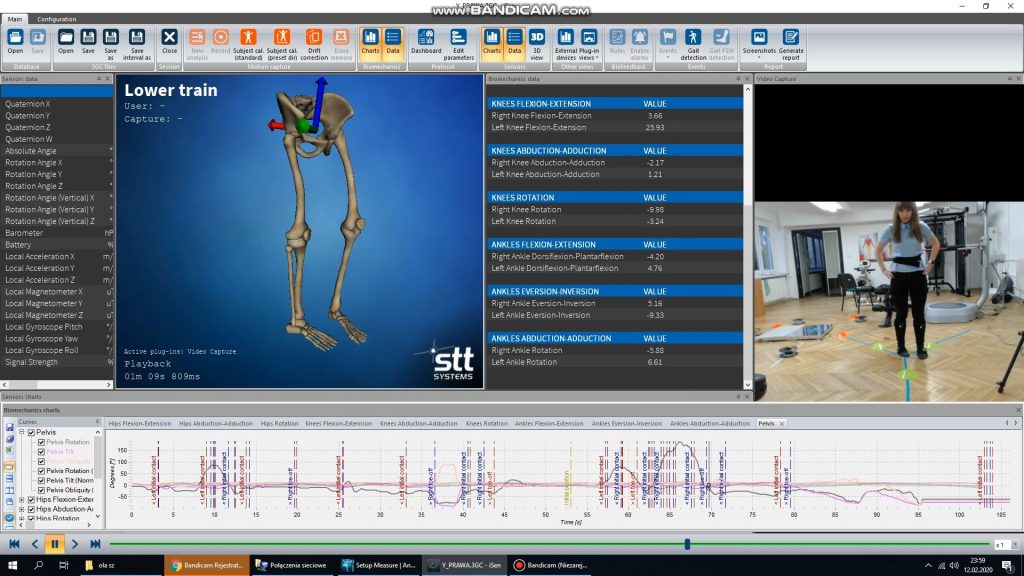Screen dimensions: 1024x576
Task: Toggle the Pelvis Tilt curve checkbox
Action: click(41, 452)
